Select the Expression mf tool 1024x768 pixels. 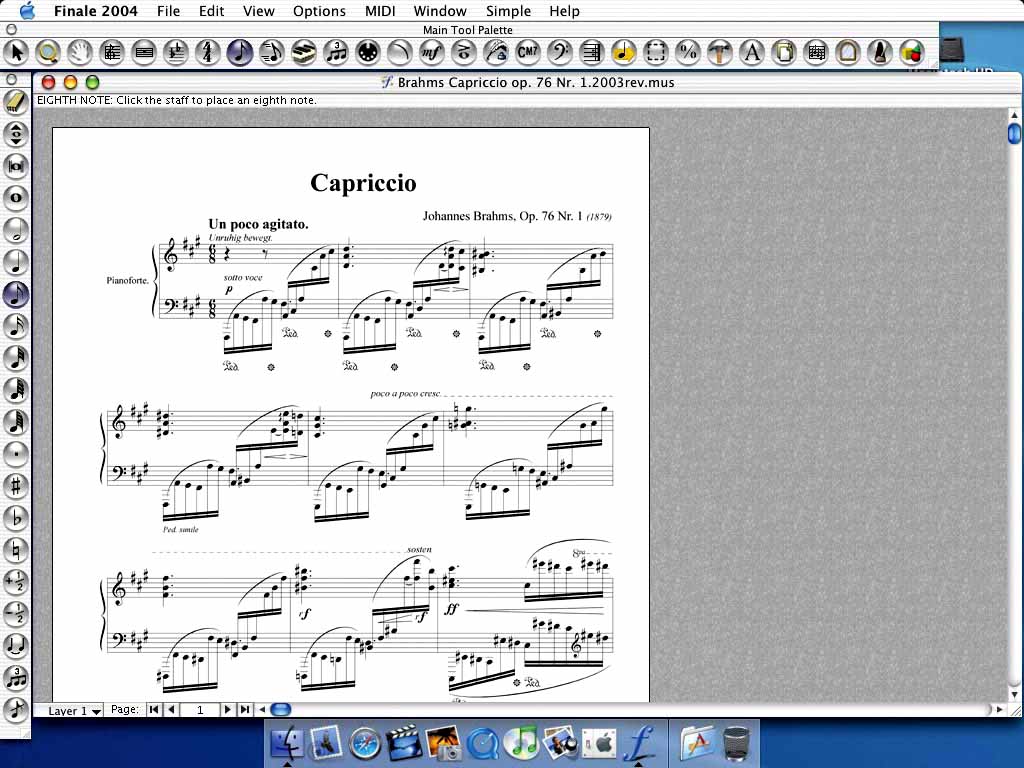(x=432, y=52)
